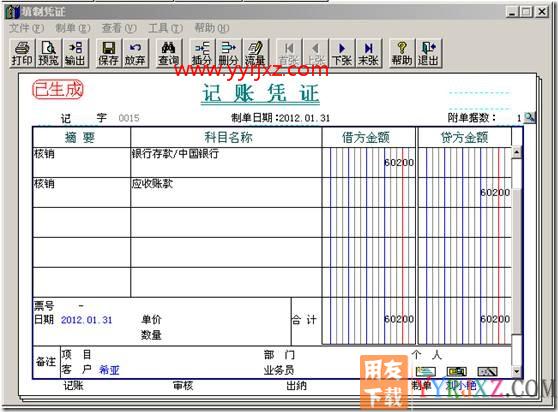Exit the window with 退出

[x=428, y=53]
